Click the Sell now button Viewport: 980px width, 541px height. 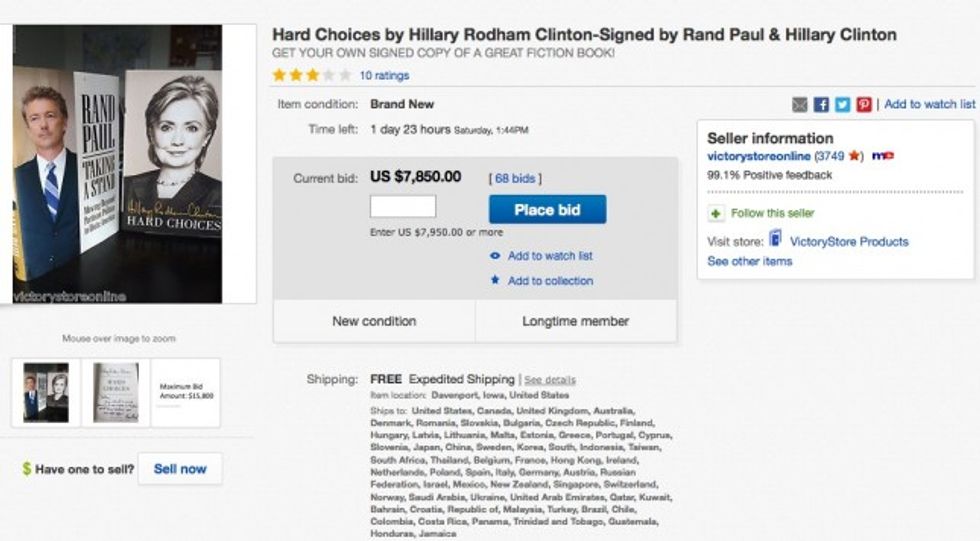pos(180,468)
